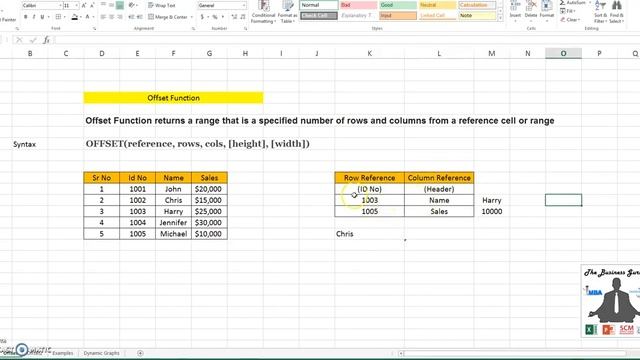The height and width of the screenshot is (360, 640).
Task: Open the General number format dropdown
Action: pyautogui.click(x=244, y=5)
